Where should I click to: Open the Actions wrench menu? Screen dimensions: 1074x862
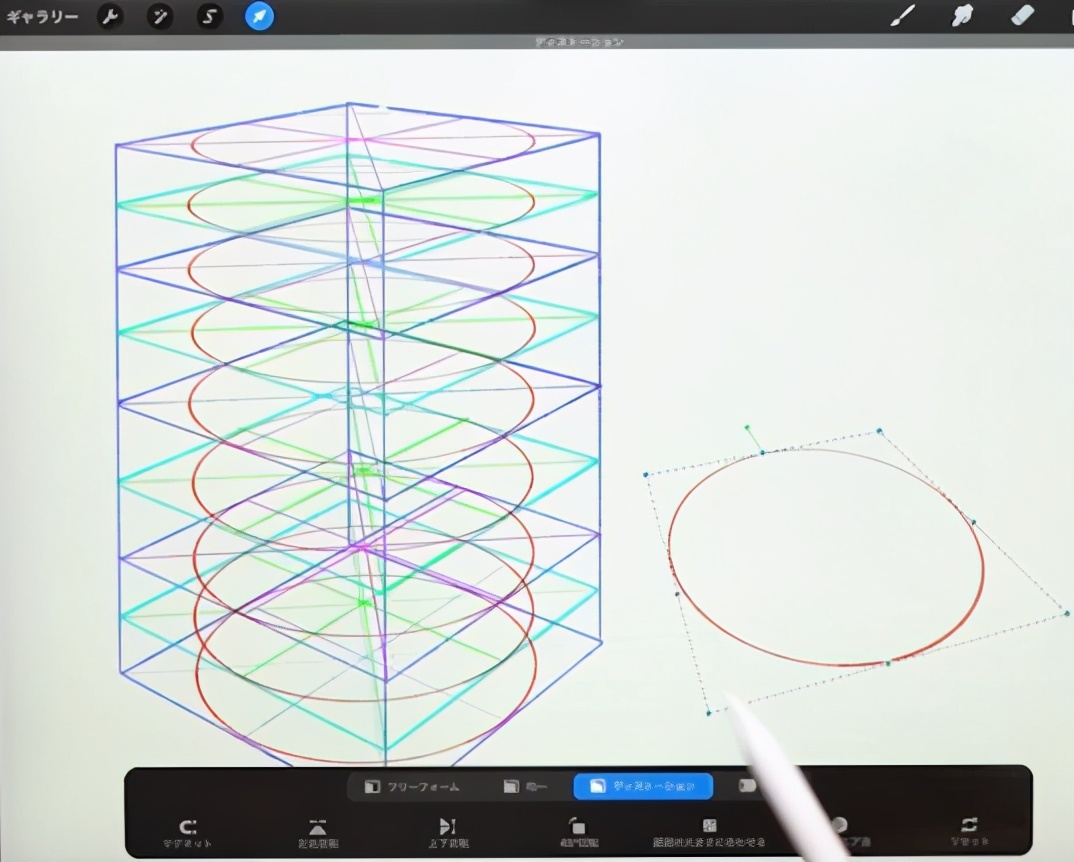pos(110,16)
